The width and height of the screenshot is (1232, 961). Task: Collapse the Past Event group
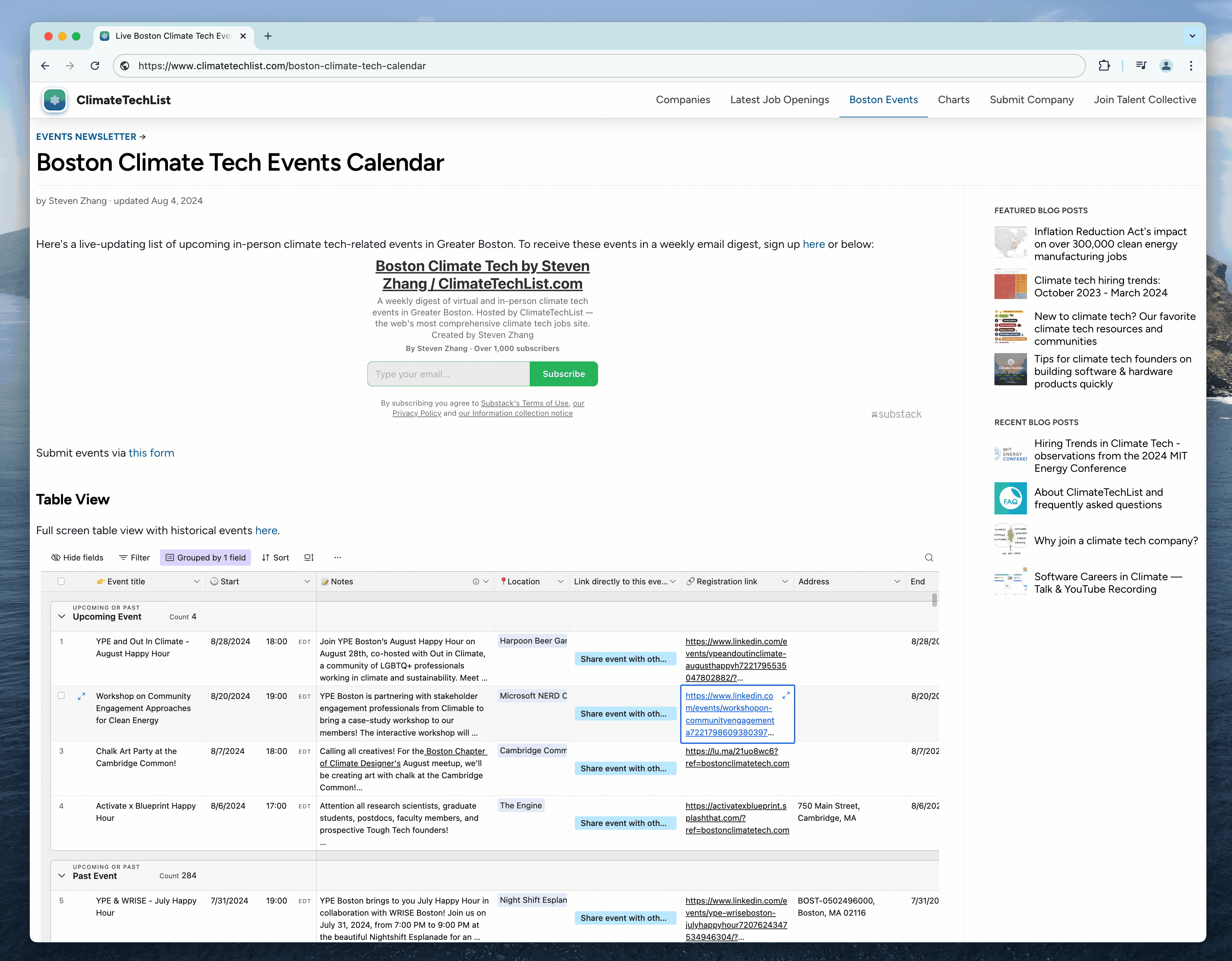tap(62, 876)
